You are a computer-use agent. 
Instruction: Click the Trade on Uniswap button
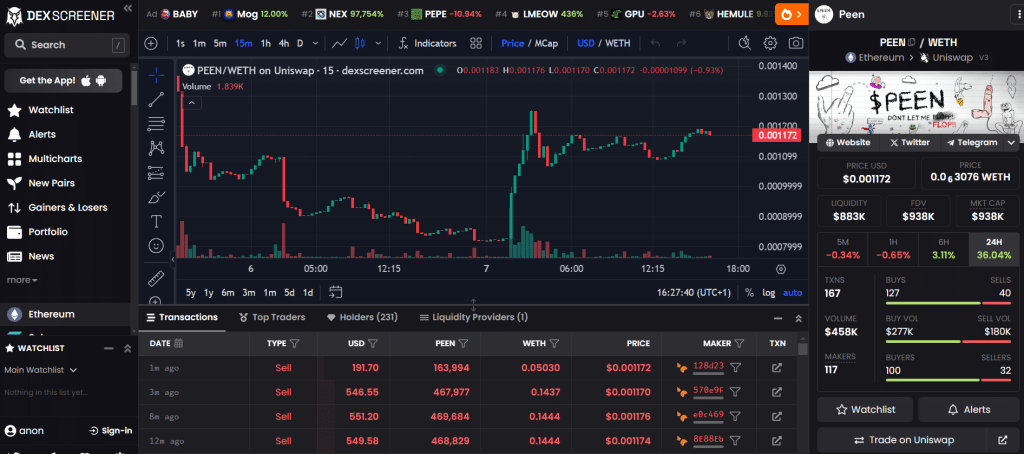(x=904, y=440)
